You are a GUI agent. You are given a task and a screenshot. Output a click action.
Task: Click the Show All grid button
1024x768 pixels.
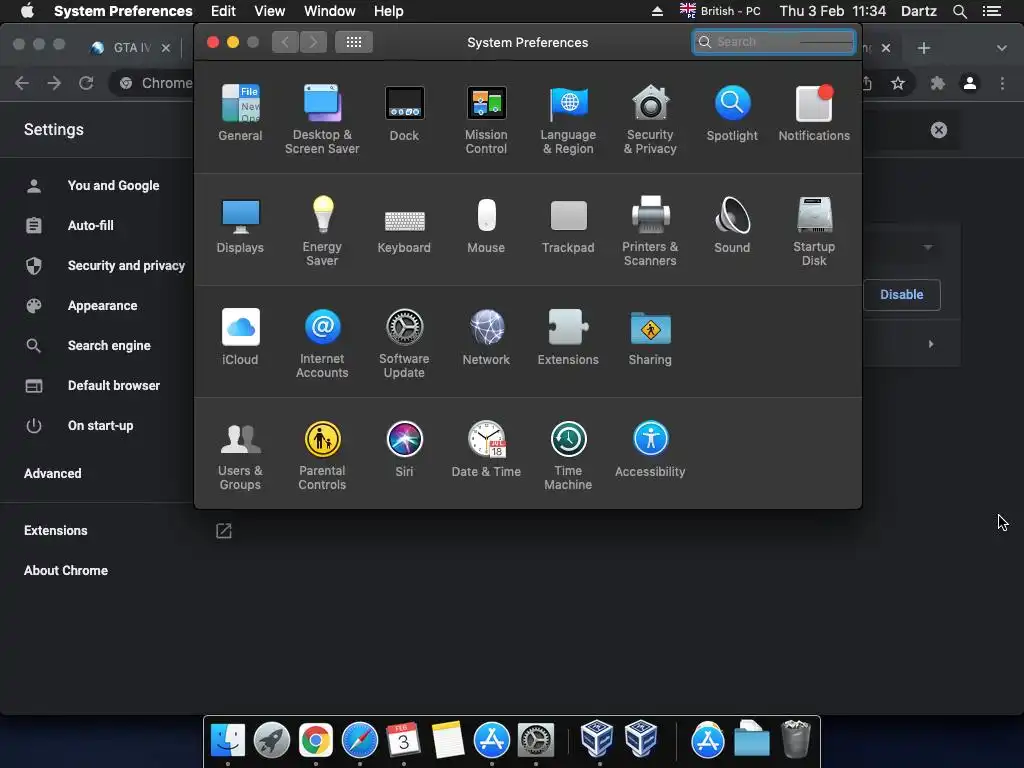354,42
